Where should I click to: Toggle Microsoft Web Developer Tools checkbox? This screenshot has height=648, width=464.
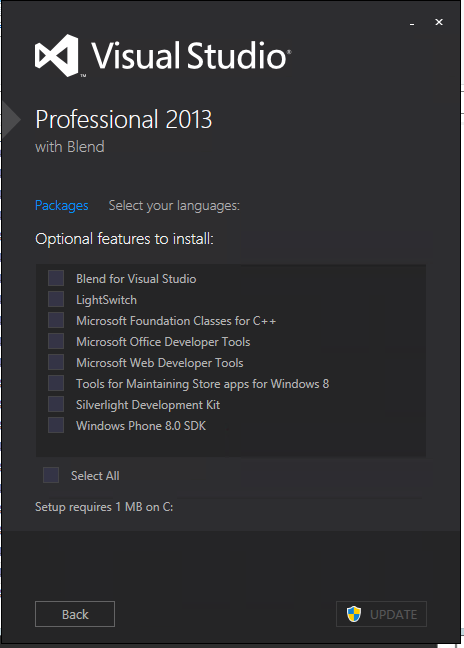tap(56, 362)
